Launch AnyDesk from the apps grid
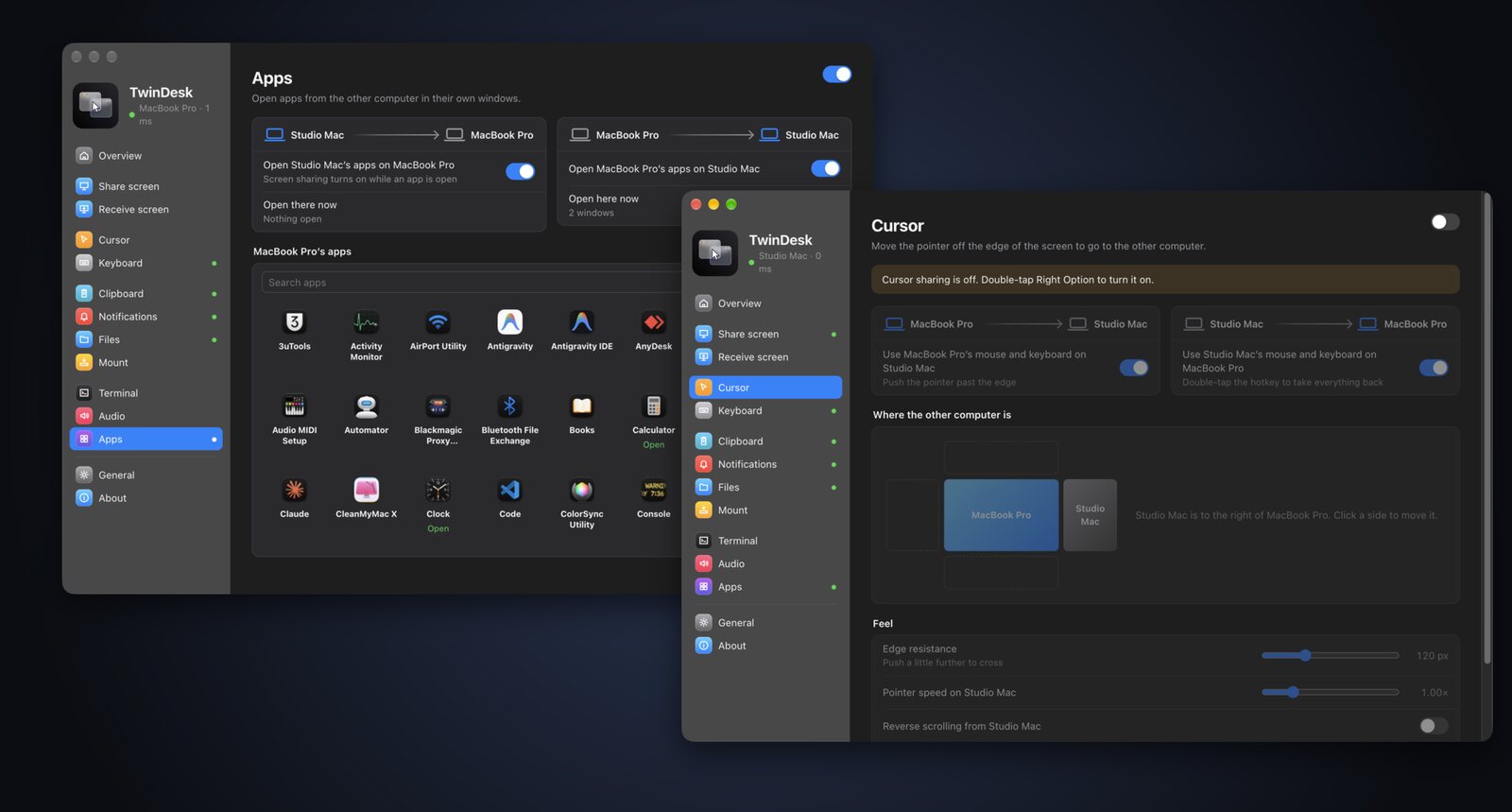Image resolution: width=1512 pixels, height=812 pixels. 653,323
